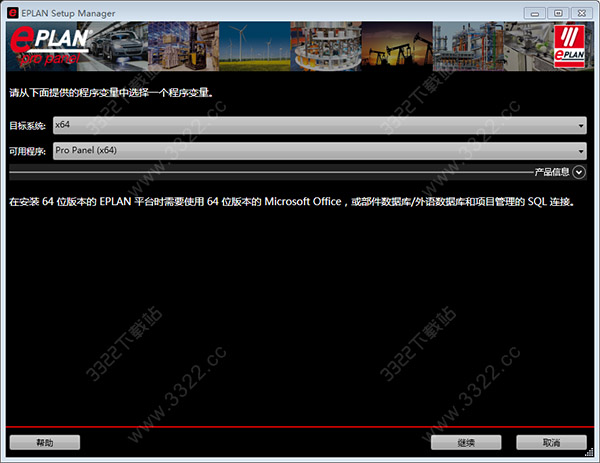Expand the 产品信息 section chevron
This screenshot has height=463, width=600.
coord(579,172)
